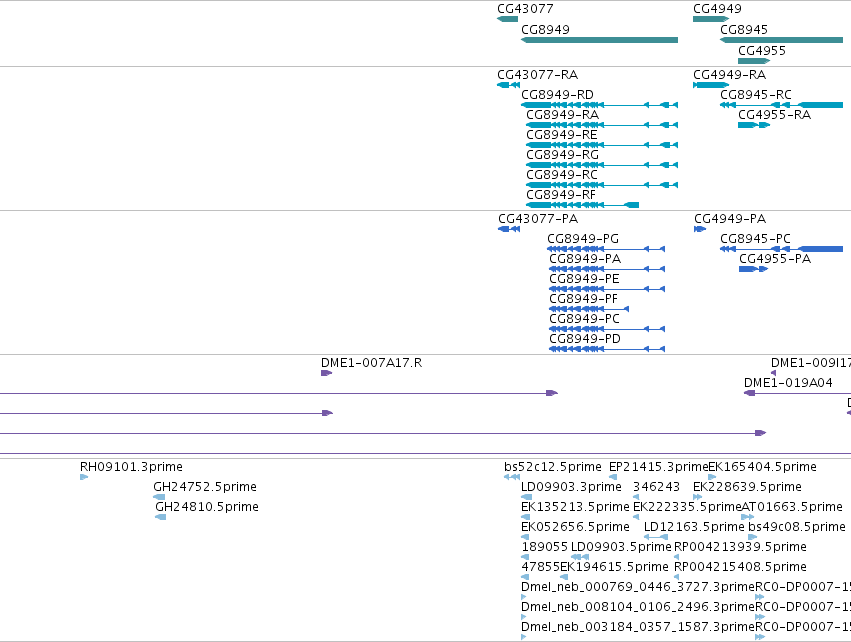Select protein CG43077-PA label
851x642 pixels.
pos(538,219)
